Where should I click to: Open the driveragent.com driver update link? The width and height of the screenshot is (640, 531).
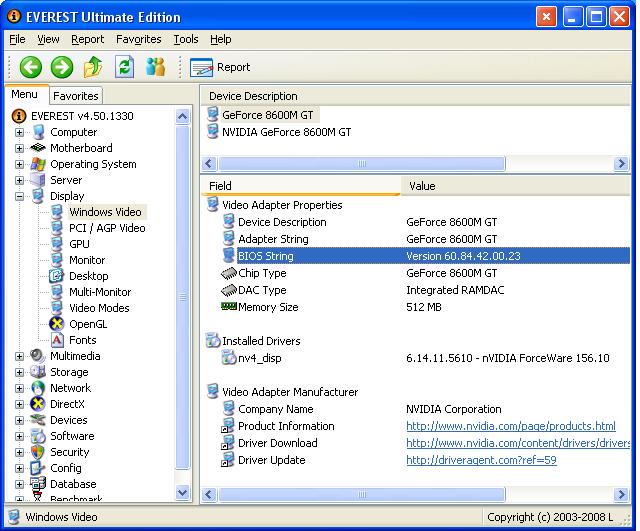tap(481, 460)
